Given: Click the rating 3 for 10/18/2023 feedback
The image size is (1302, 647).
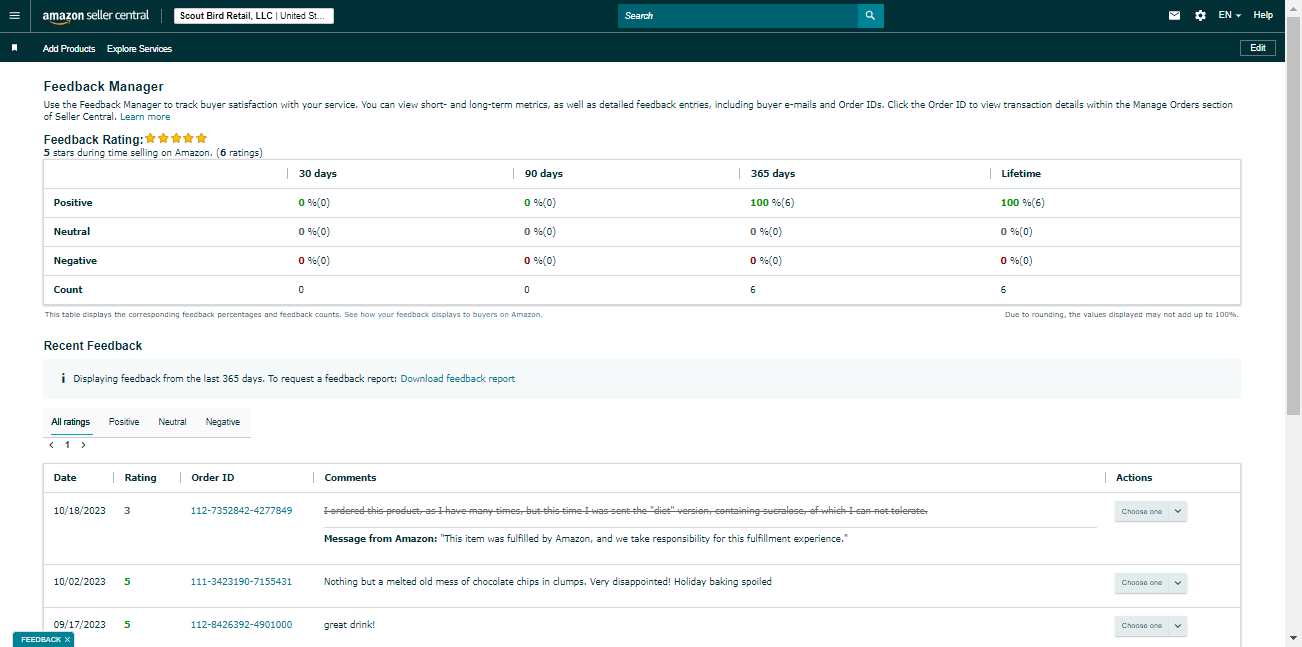Looking at the screenshot, I should click(x=127, y=511).
